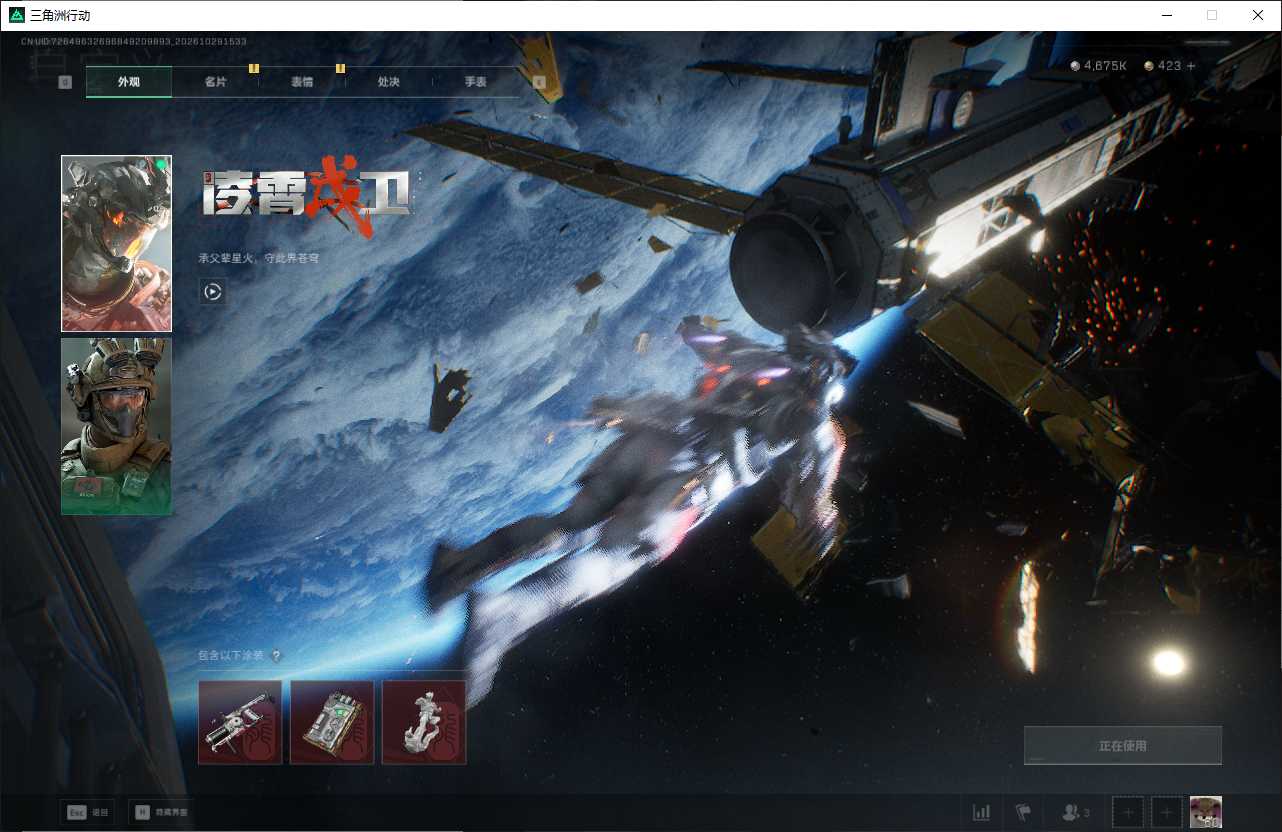Screen dimensions: 1282x832
Task: Close the 三角洲行动 window
Action: [1258, 15]
